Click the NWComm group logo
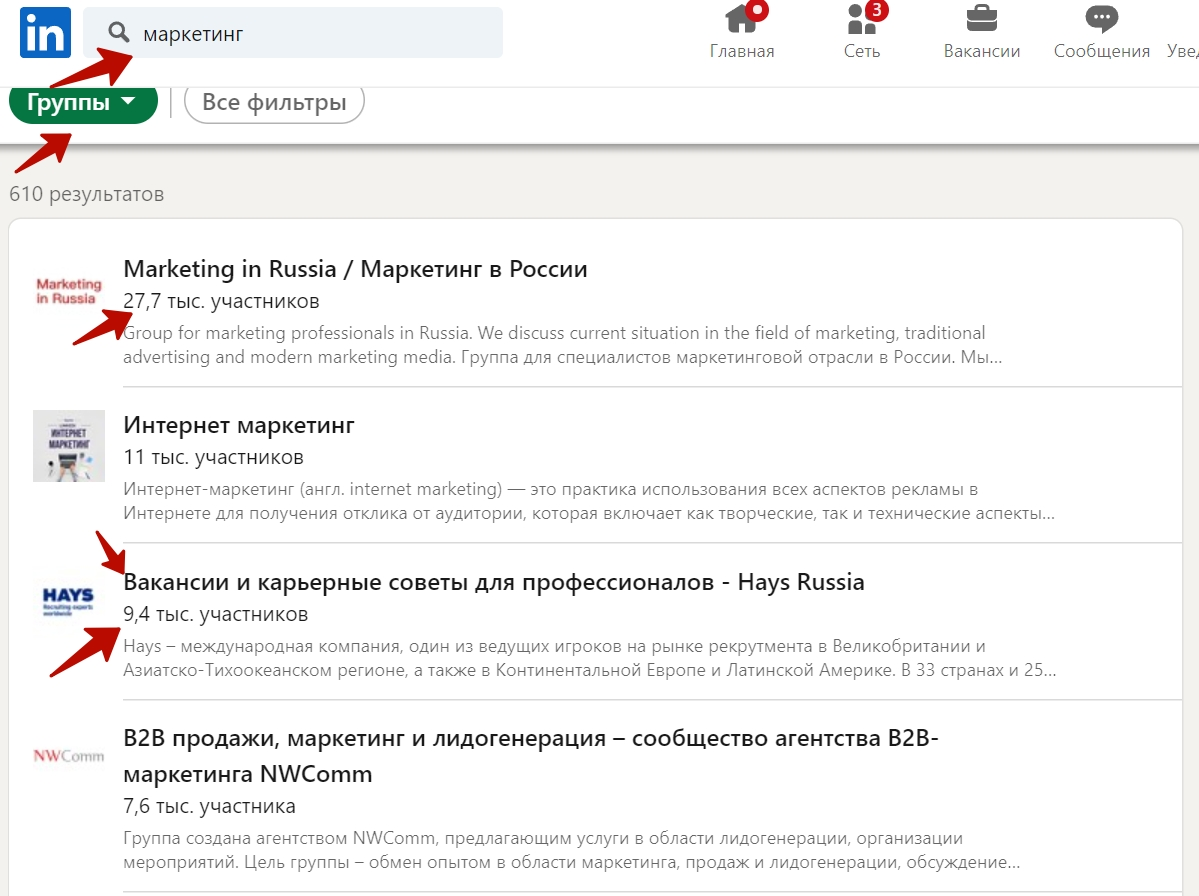The image size is (1199, 896). pyautogui.click(x=69, y=756)
